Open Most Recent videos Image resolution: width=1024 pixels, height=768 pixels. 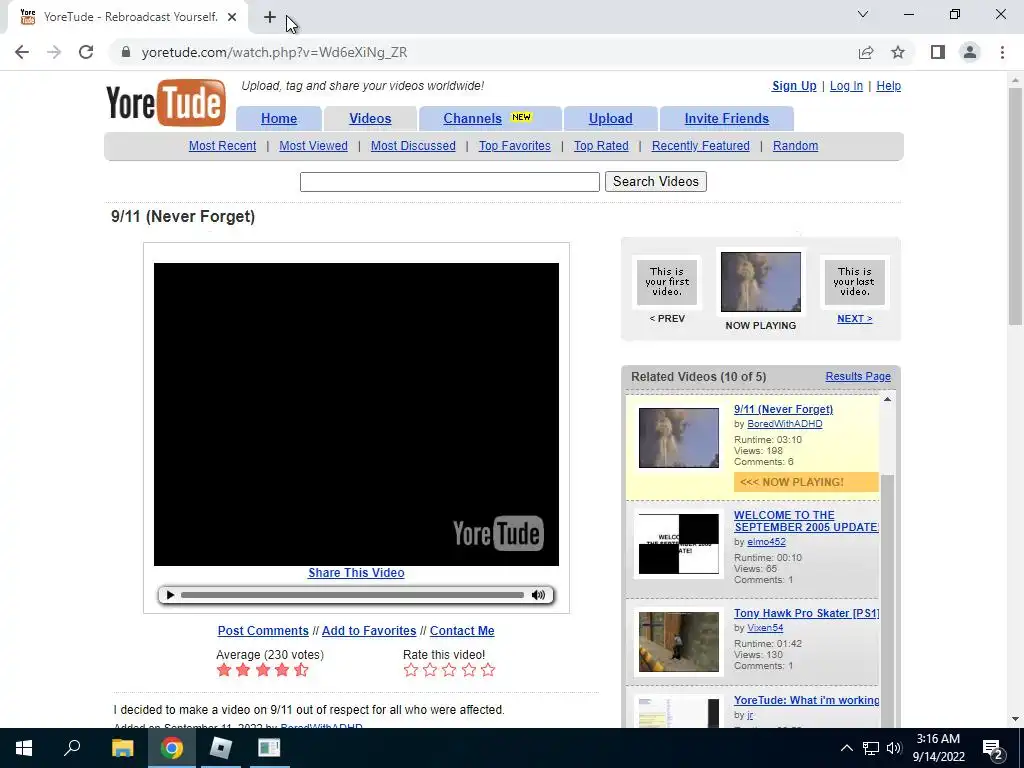(x=223, y=146)
